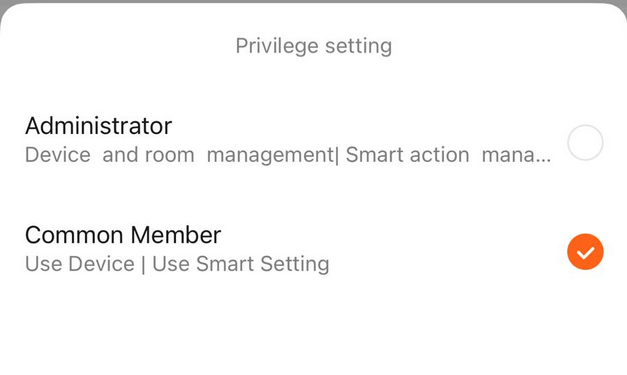This screenshot has width=627, height=375.
Task: Select the Administrator radio button
Action: tap(585, 142)
